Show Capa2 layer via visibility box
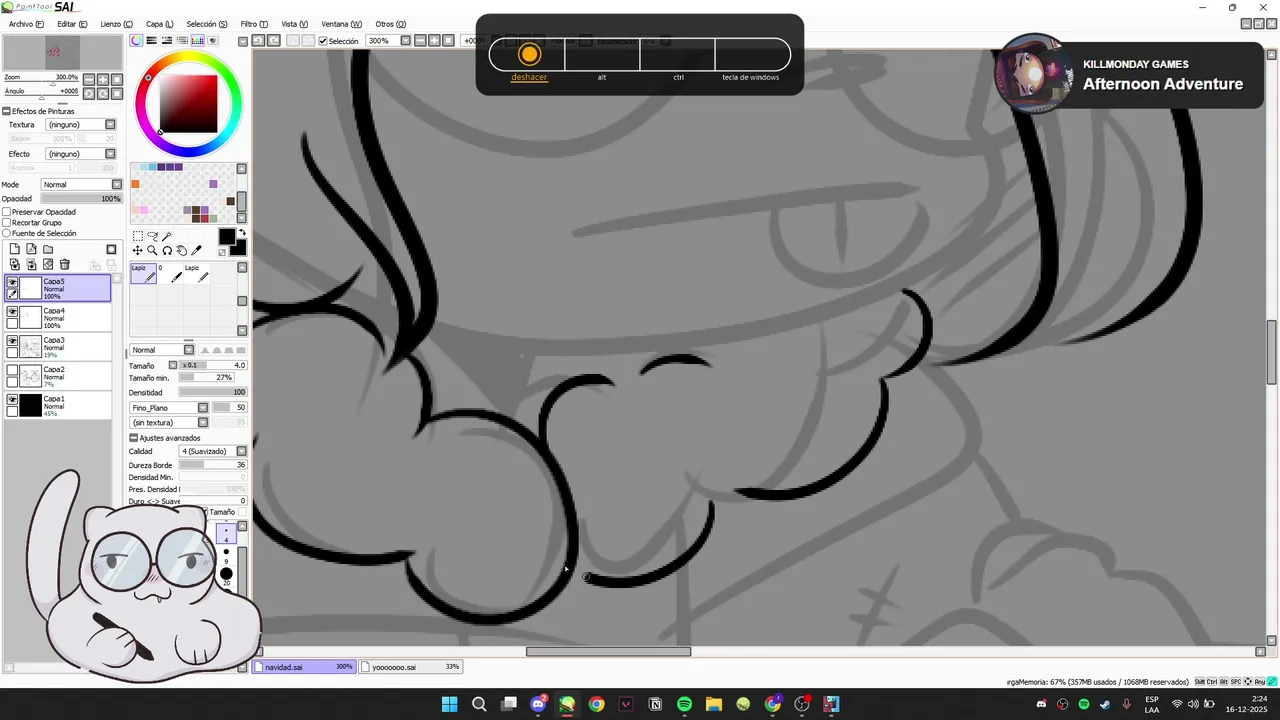1280x720 pixels. pos(12,370)
